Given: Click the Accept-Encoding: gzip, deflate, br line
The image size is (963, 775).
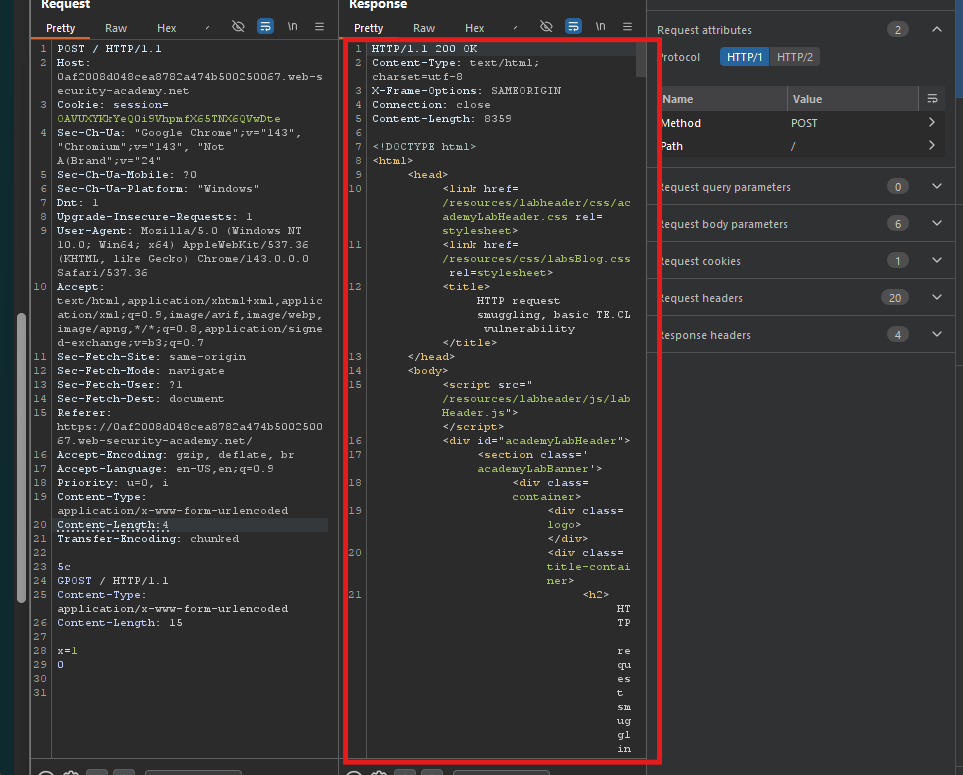Looking at the screenshot, I should (x=176, y=455).
